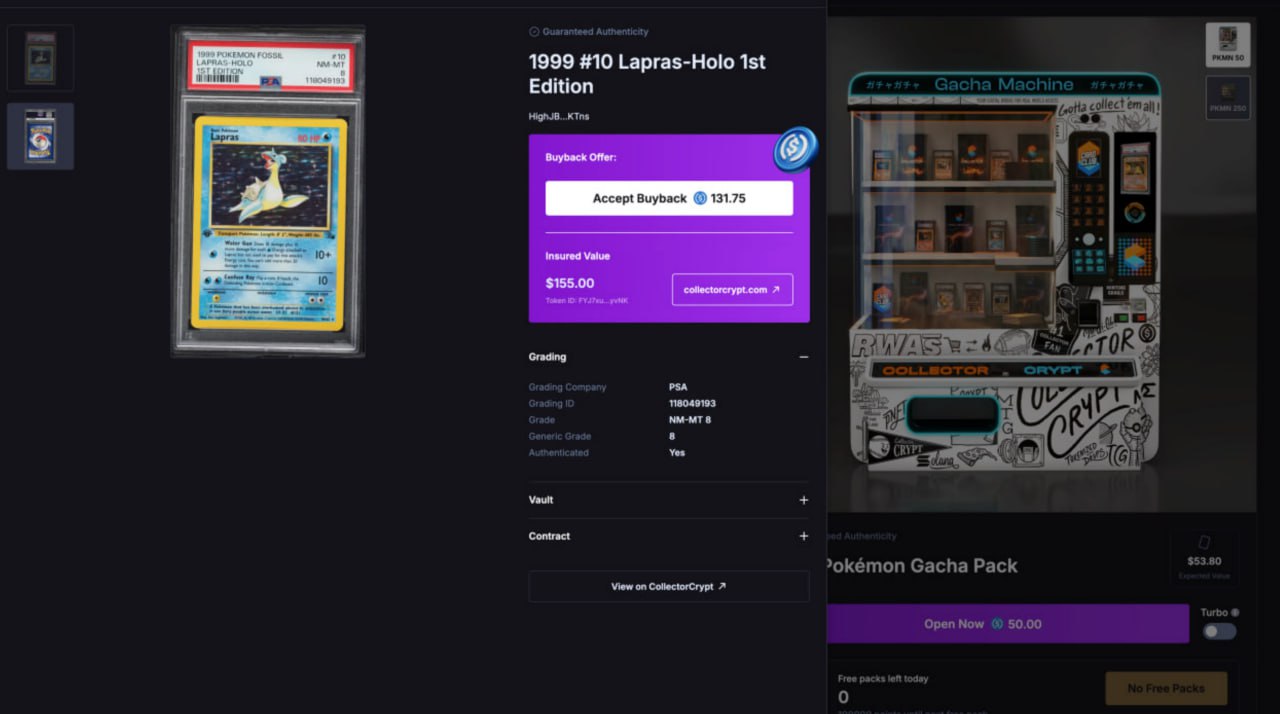Toggle the Turbo switch
This screenshot has height=714, width=1280.
pyautogui.click(x=1219, y=632)
